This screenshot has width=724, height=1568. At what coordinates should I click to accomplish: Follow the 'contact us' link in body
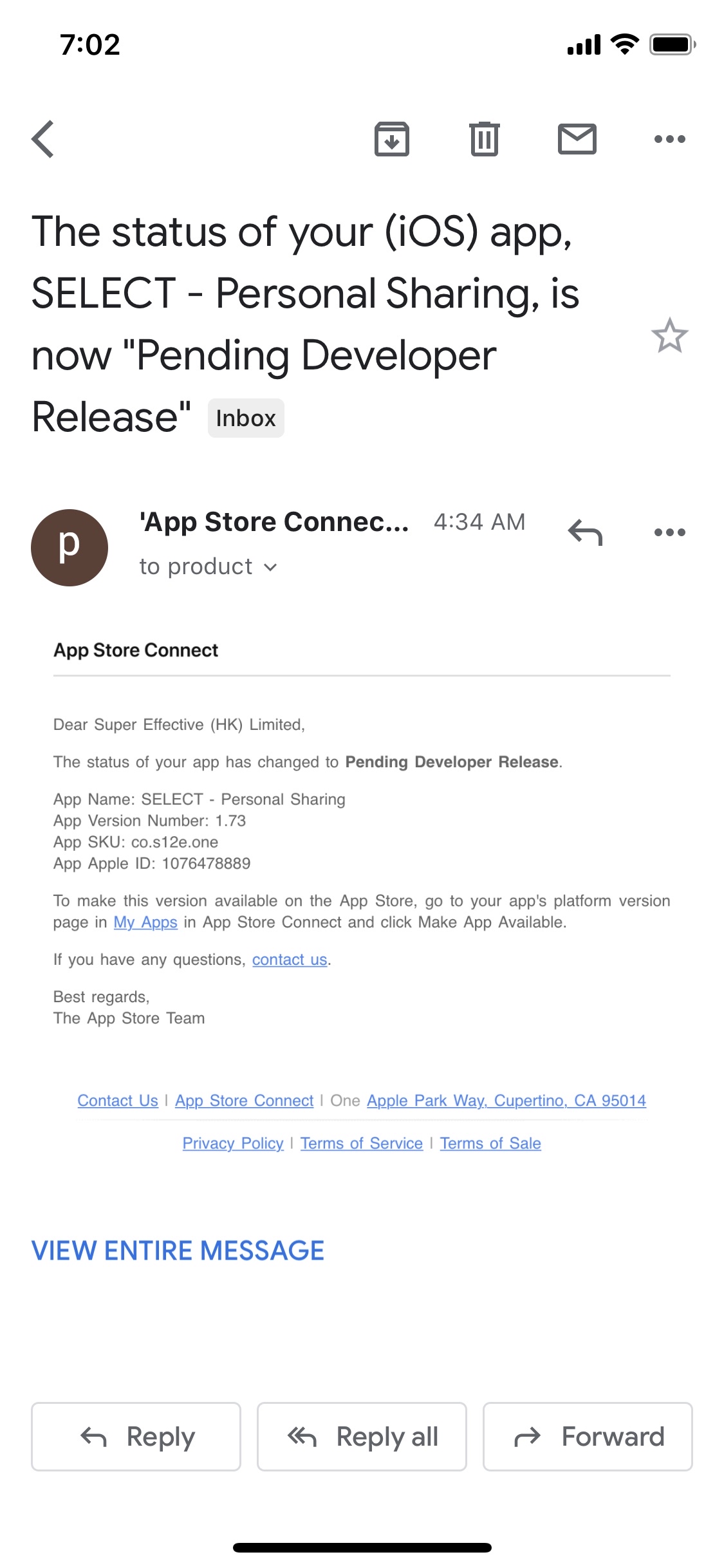[x=290, y=960]
